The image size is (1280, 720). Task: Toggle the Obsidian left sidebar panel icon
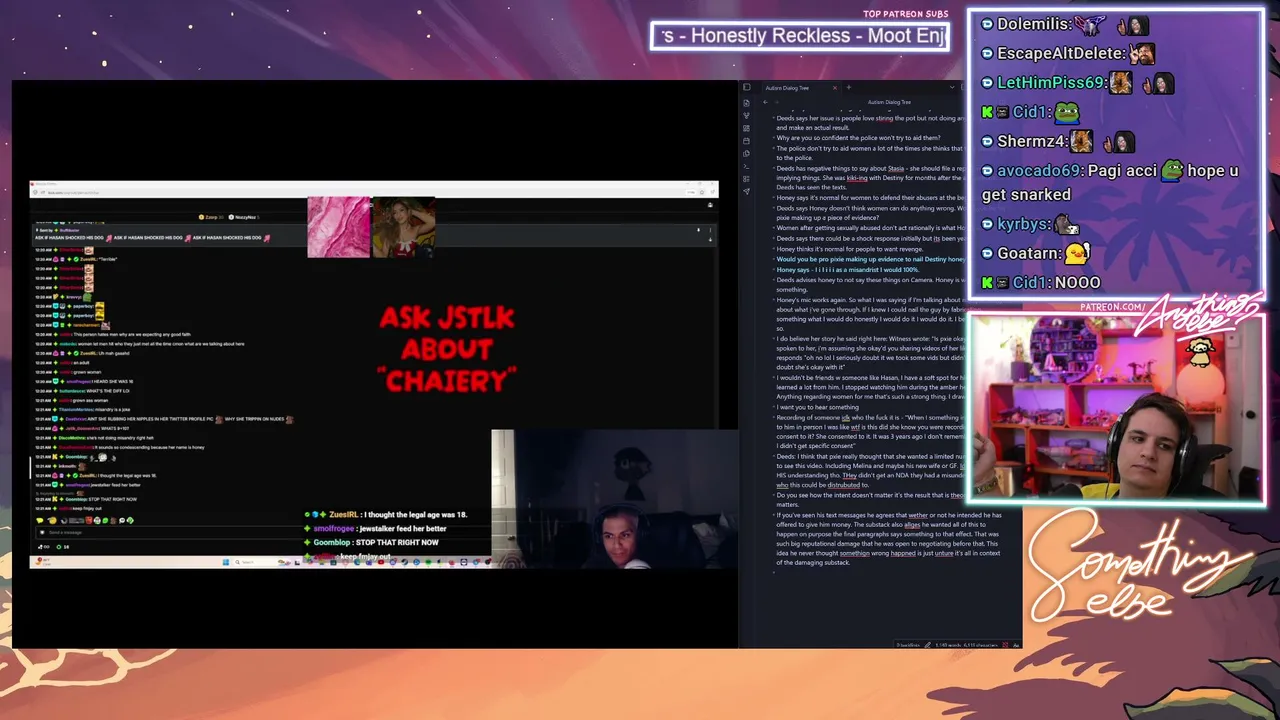(746, 87)
